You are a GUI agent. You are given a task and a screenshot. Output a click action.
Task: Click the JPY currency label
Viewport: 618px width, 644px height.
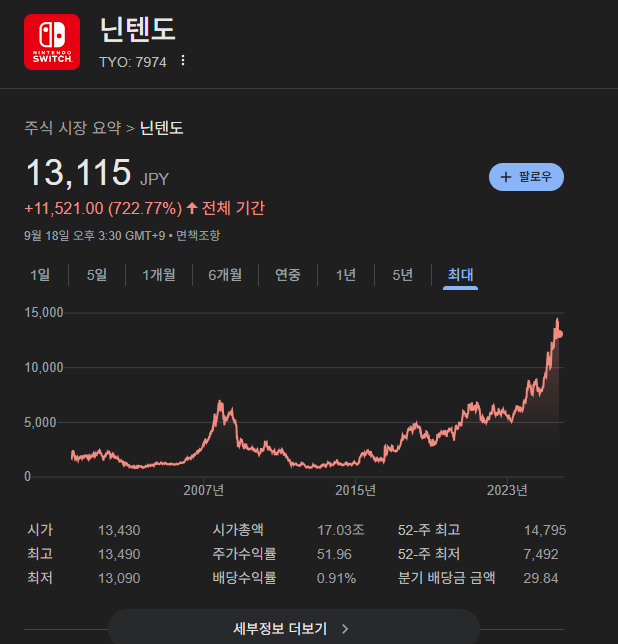154,179
